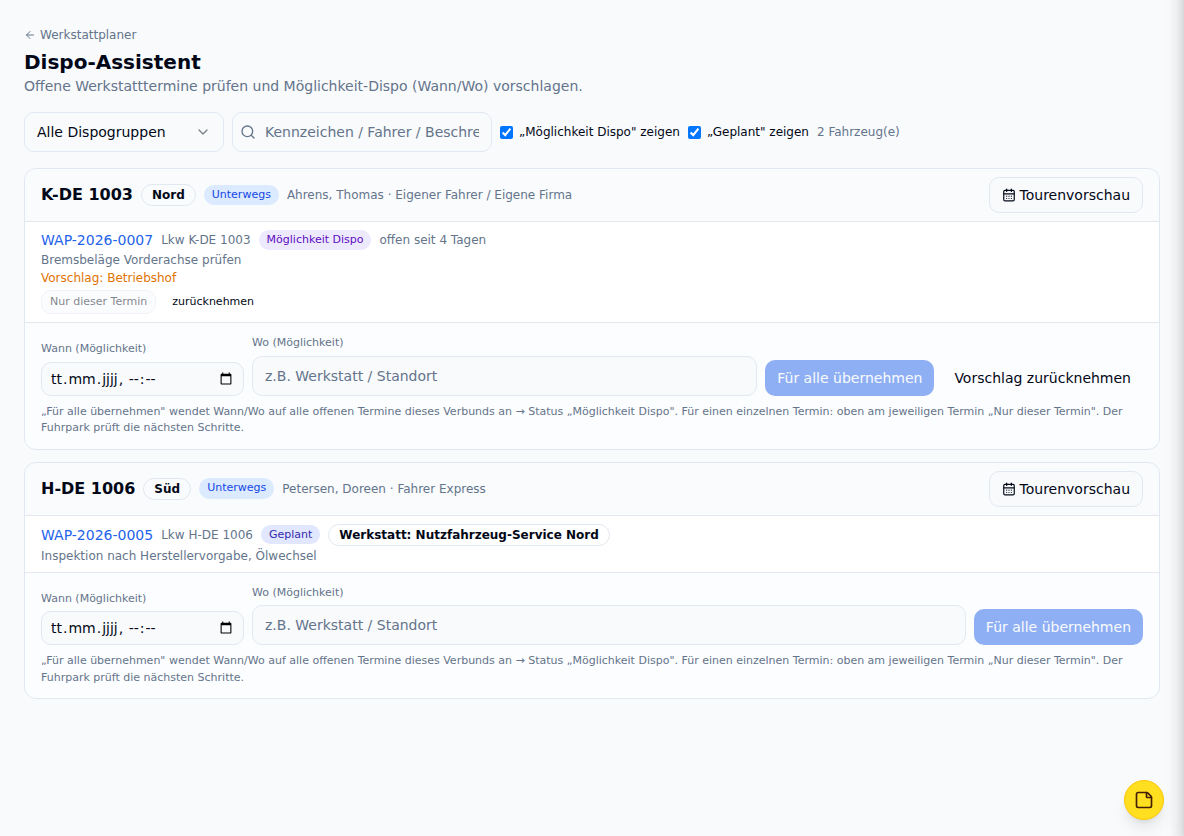Click vehicle heading H-DE 1006

pyautogui.click(x=88, y=489)
